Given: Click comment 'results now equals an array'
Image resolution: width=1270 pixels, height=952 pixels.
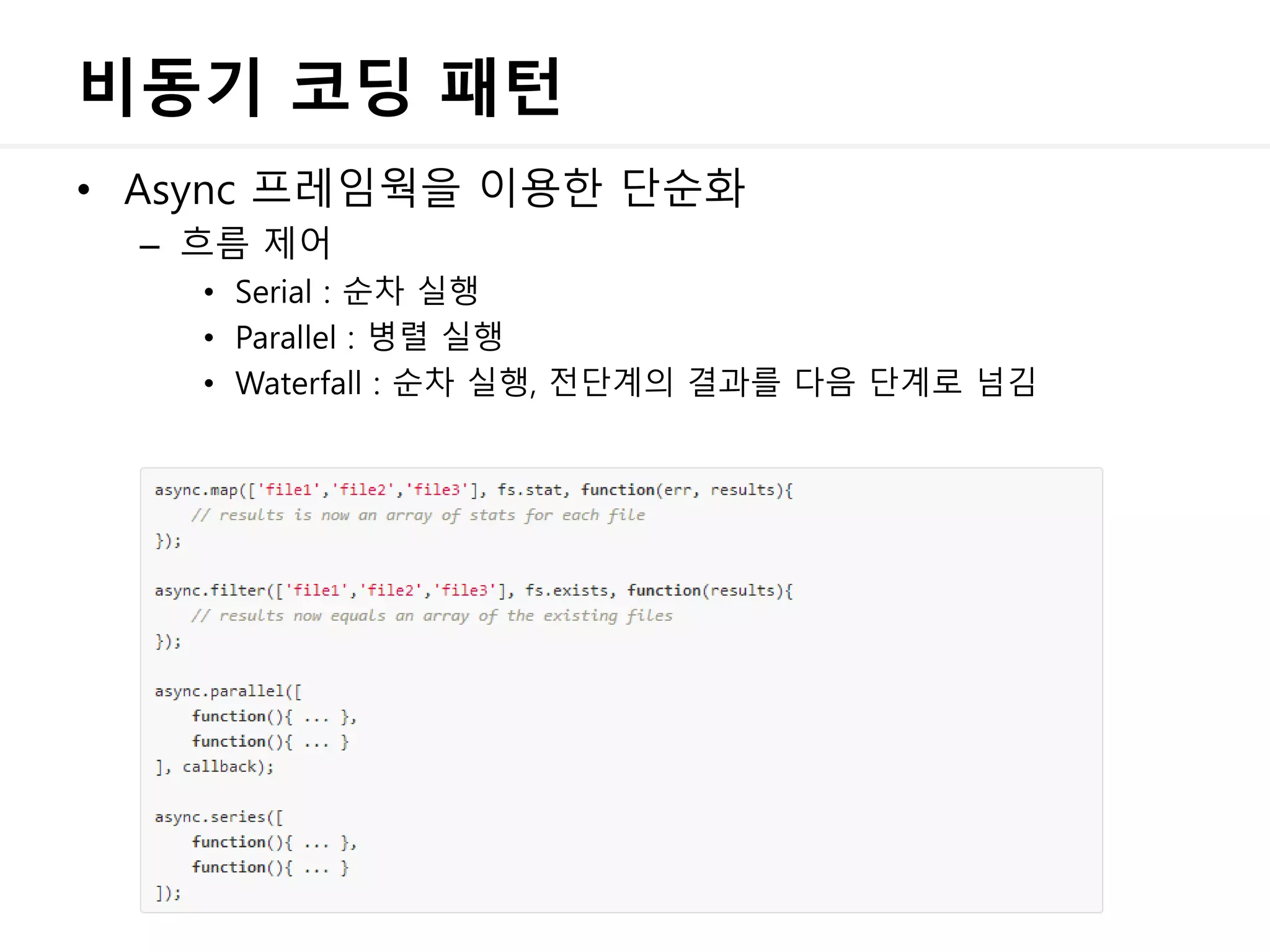Looking at the screenshot, I should (x=432, y=615).
